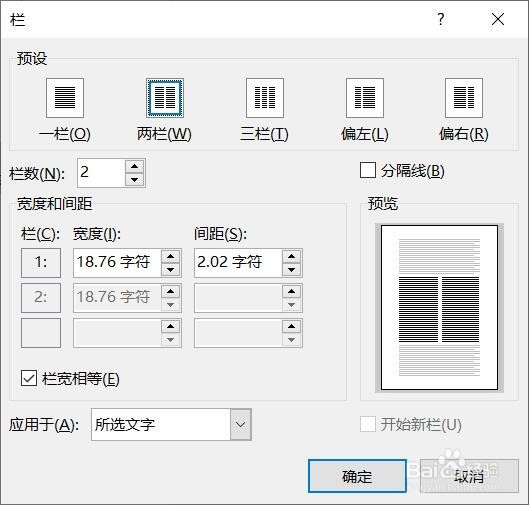Select the 偏左 left-weighted preset icon
The image size is (529, 505).
pyautogui.click(x=365, y=98)
